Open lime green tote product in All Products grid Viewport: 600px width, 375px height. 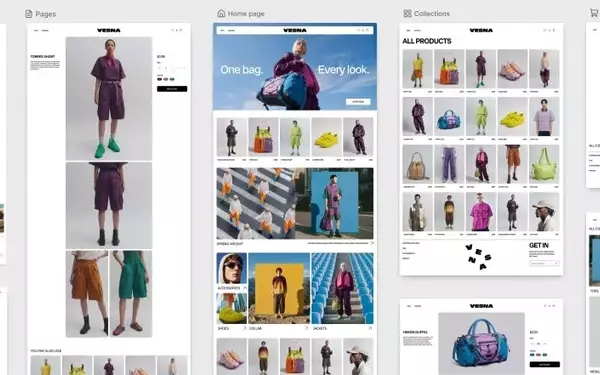click(x=544, y=165)
